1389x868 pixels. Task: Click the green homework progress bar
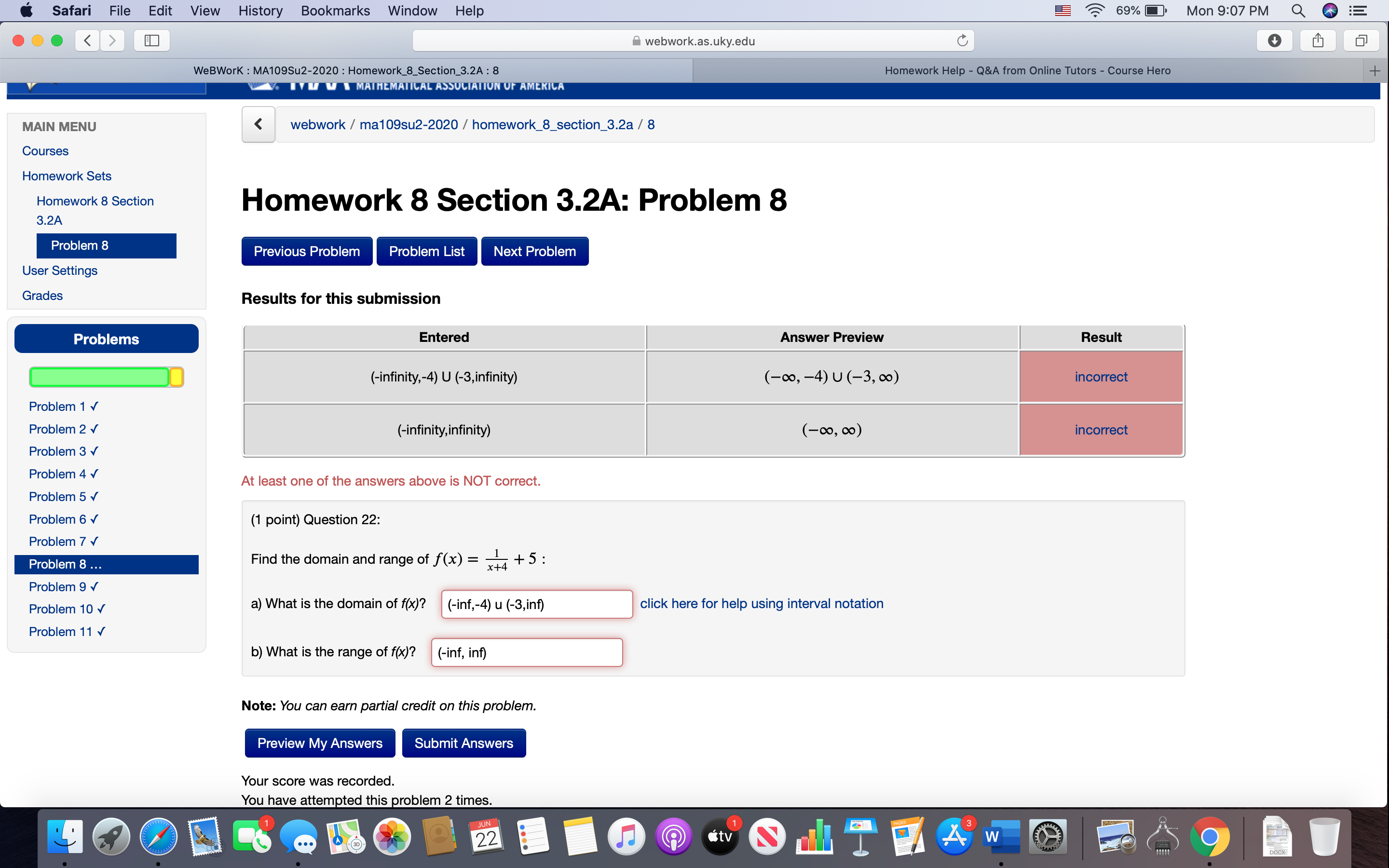(x=100, y=377)
